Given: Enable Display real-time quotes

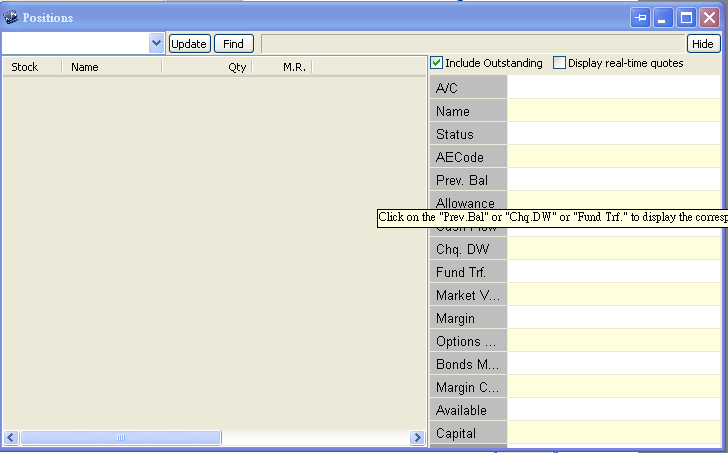Looking at the screenshot, I should pos(560,63).
